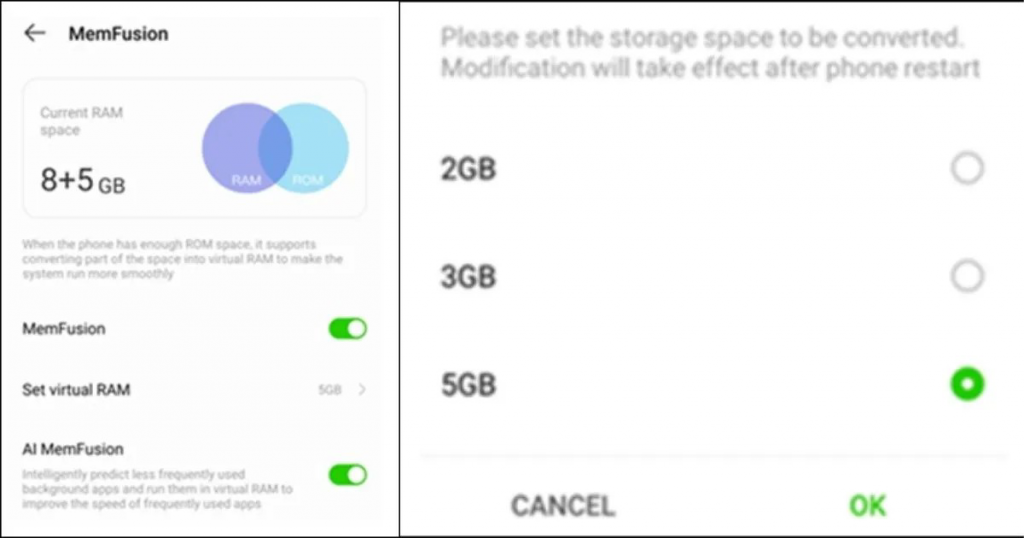This screenshot has width=1024, height=538.
Task: Tap the AI MemFusion label
Action: (73, 449)
